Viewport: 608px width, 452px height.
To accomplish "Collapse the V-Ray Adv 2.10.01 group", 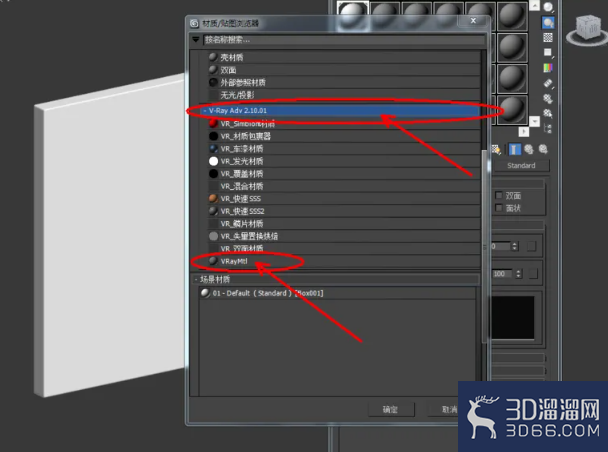I will click(x=205, y=111).
